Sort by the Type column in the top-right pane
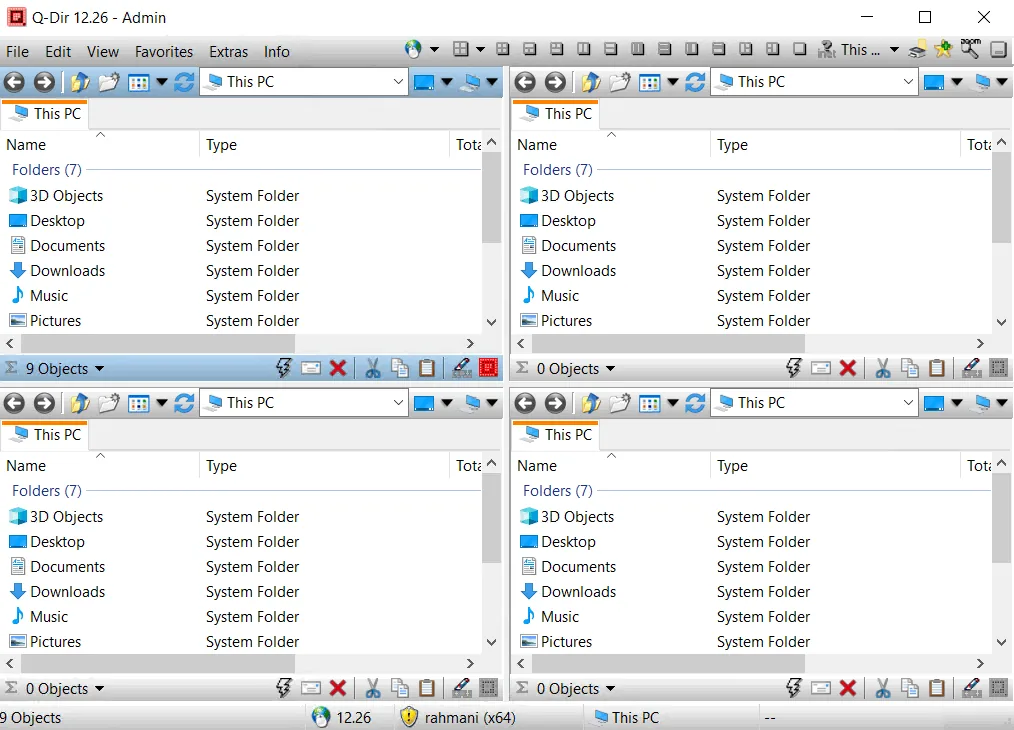 tap(834, 145)
